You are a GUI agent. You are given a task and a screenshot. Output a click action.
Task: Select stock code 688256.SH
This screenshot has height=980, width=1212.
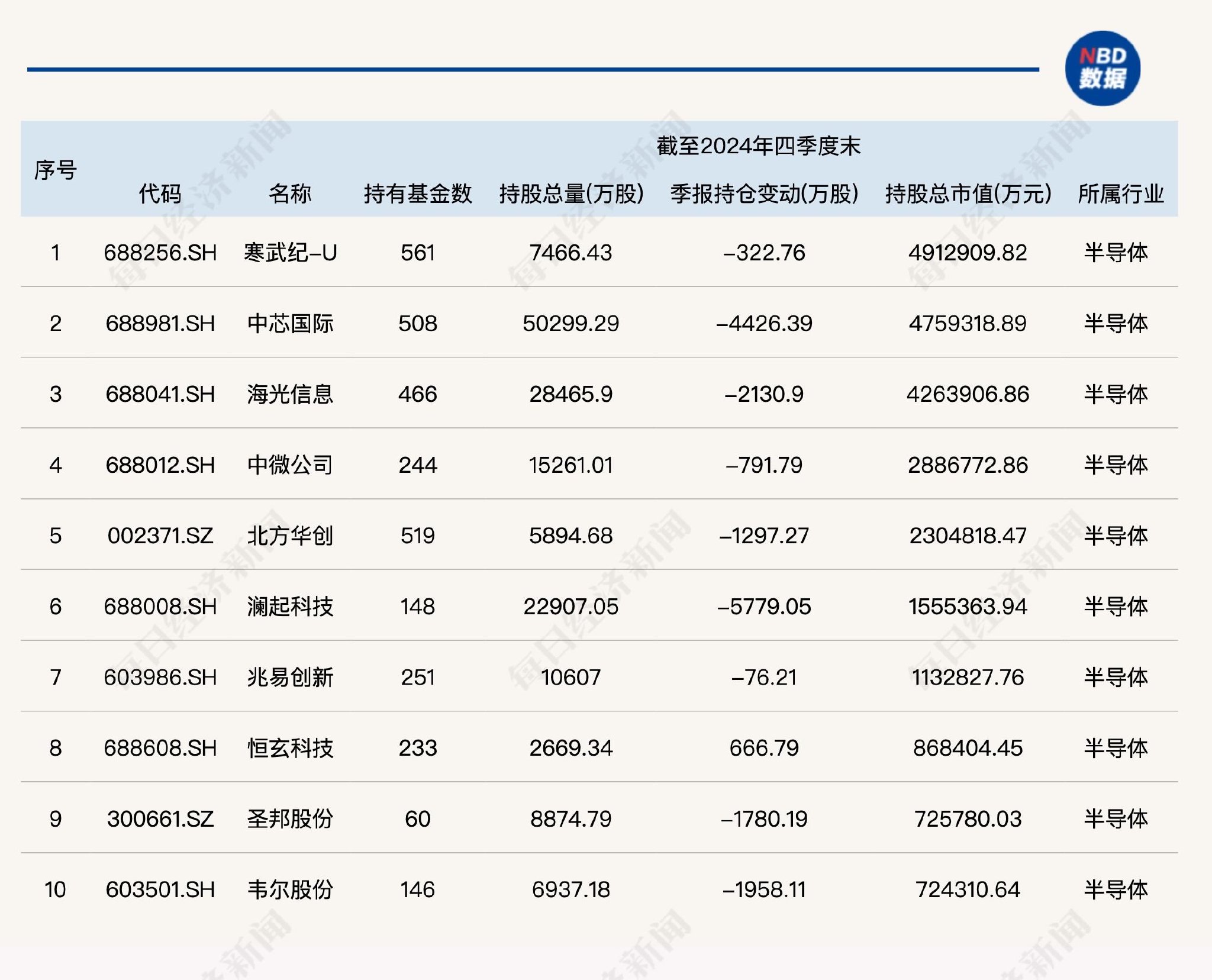coord(160,253)
